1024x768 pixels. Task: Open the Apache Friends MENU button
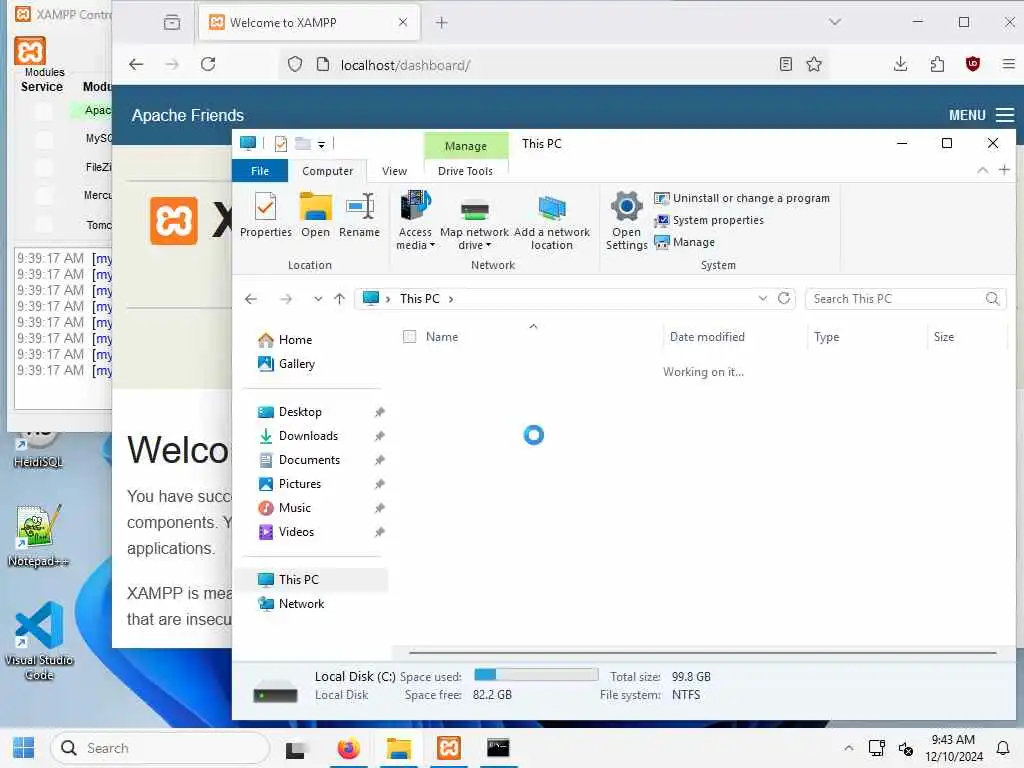point(981,115)
